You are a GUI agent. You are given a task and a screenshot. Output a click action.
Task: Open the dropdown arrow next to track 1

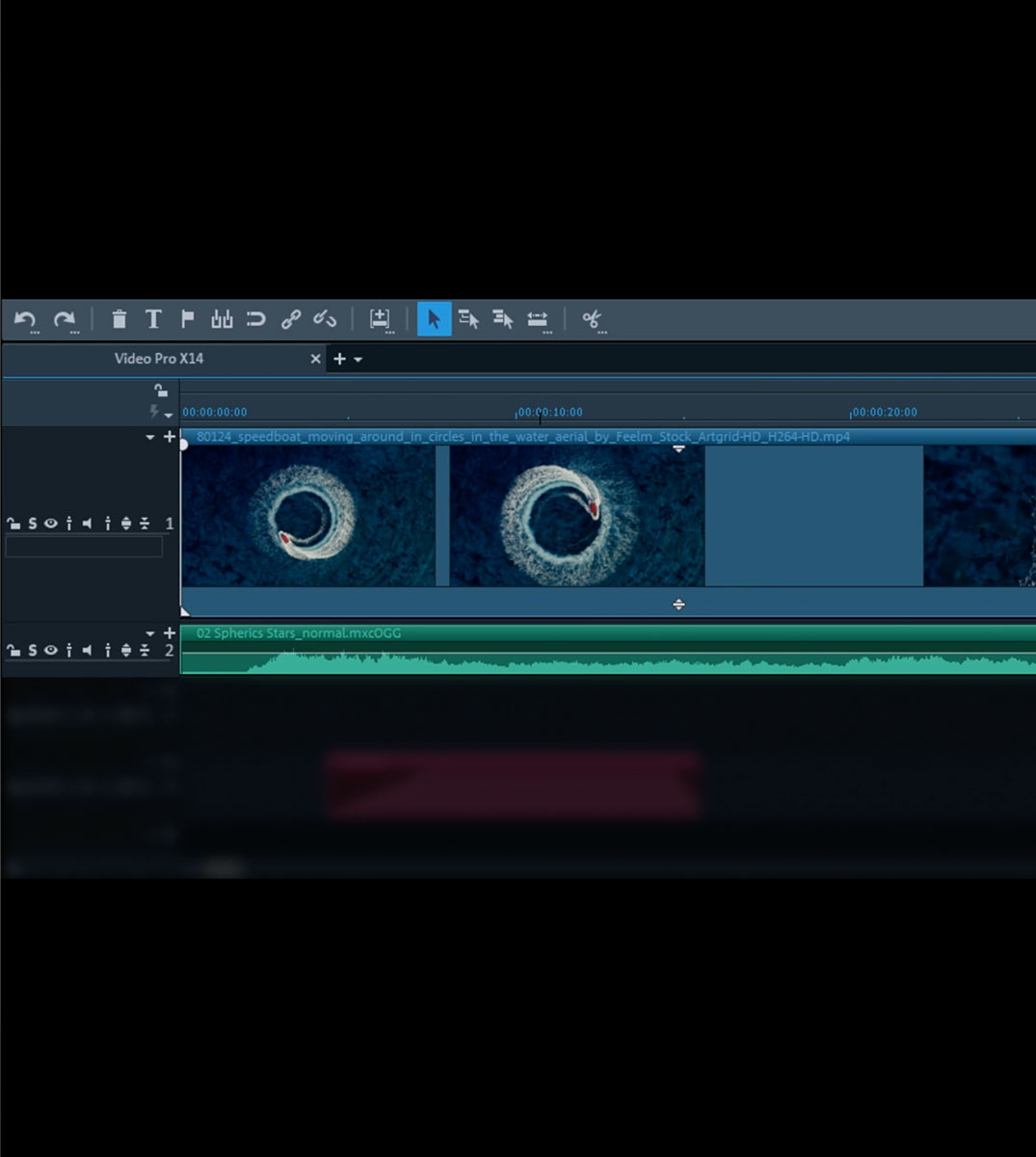click(151, 437)
